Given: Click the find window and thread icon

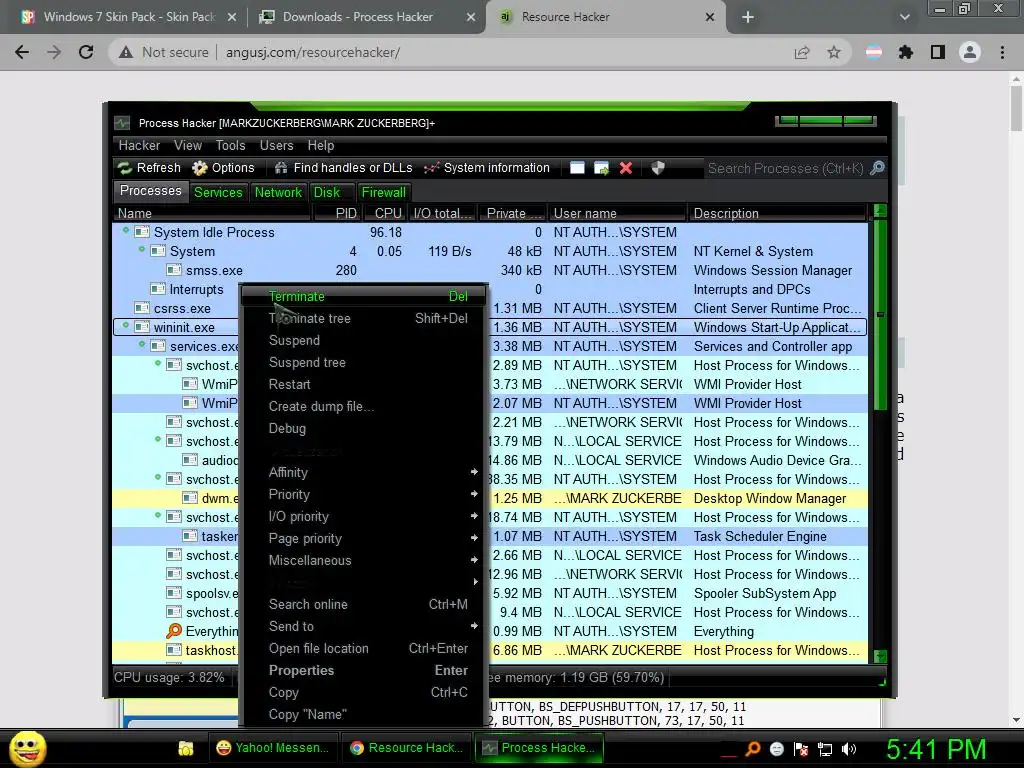Looking at the screenshot, I should (x=601, y=168).
